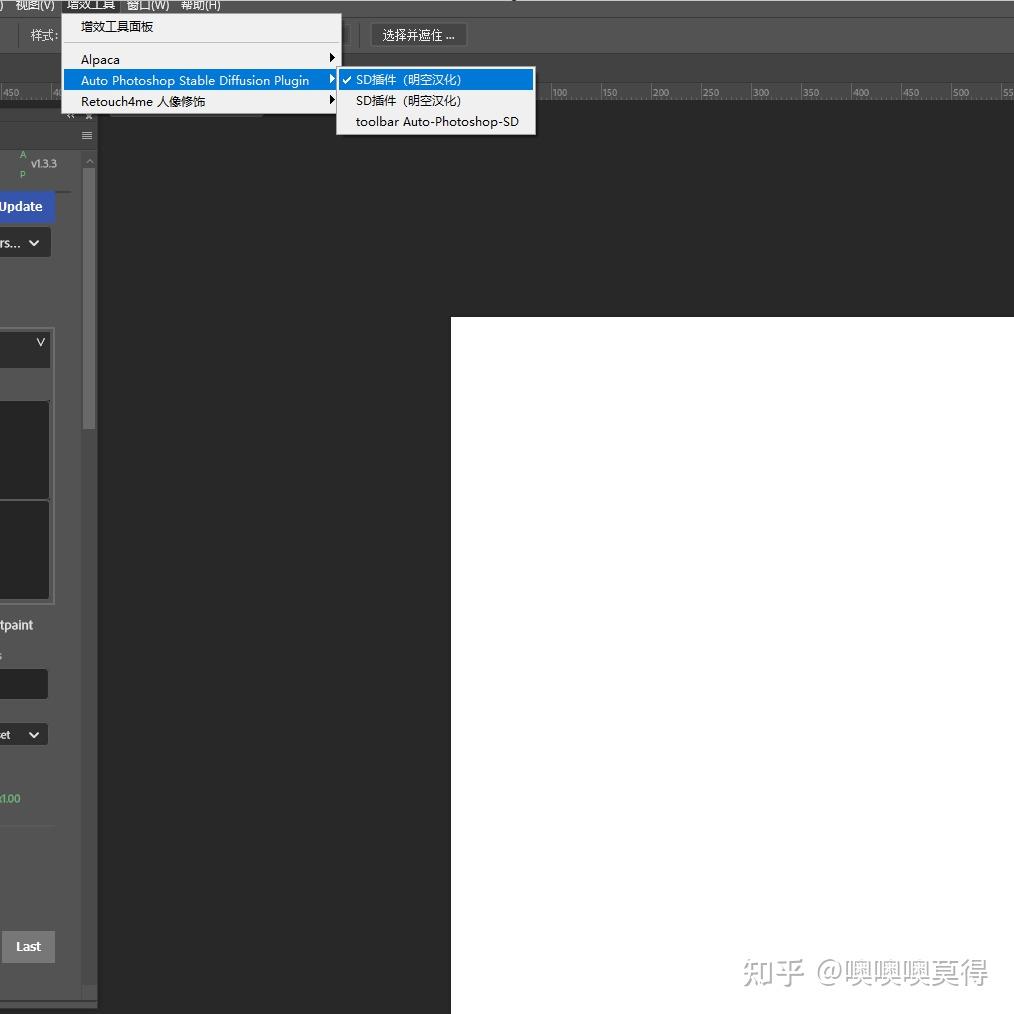
Task: Select toolbar Auto-Photoshop-SD menu item
Action: click(x=437, y=121)
